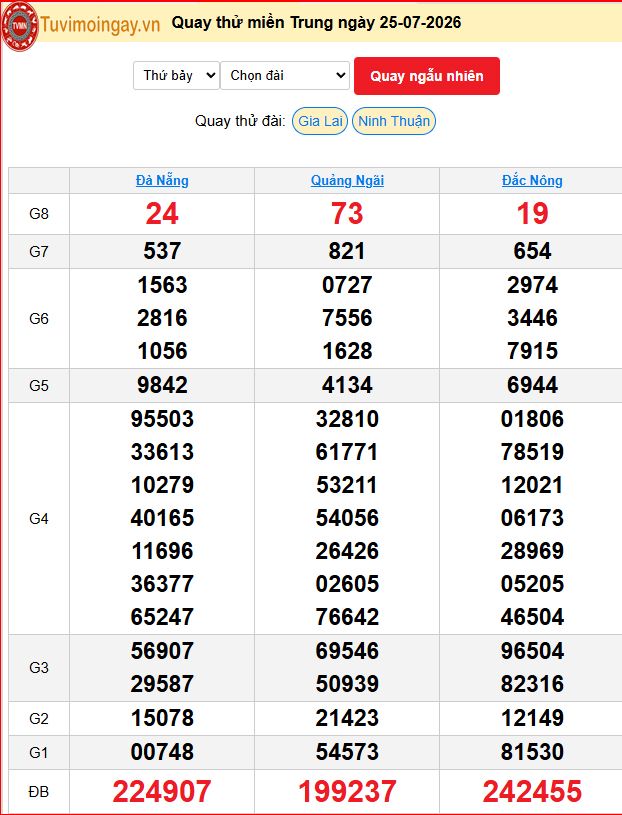
Task: Expand the Chọn đài station dropdown
Action: tap(285, 76)
